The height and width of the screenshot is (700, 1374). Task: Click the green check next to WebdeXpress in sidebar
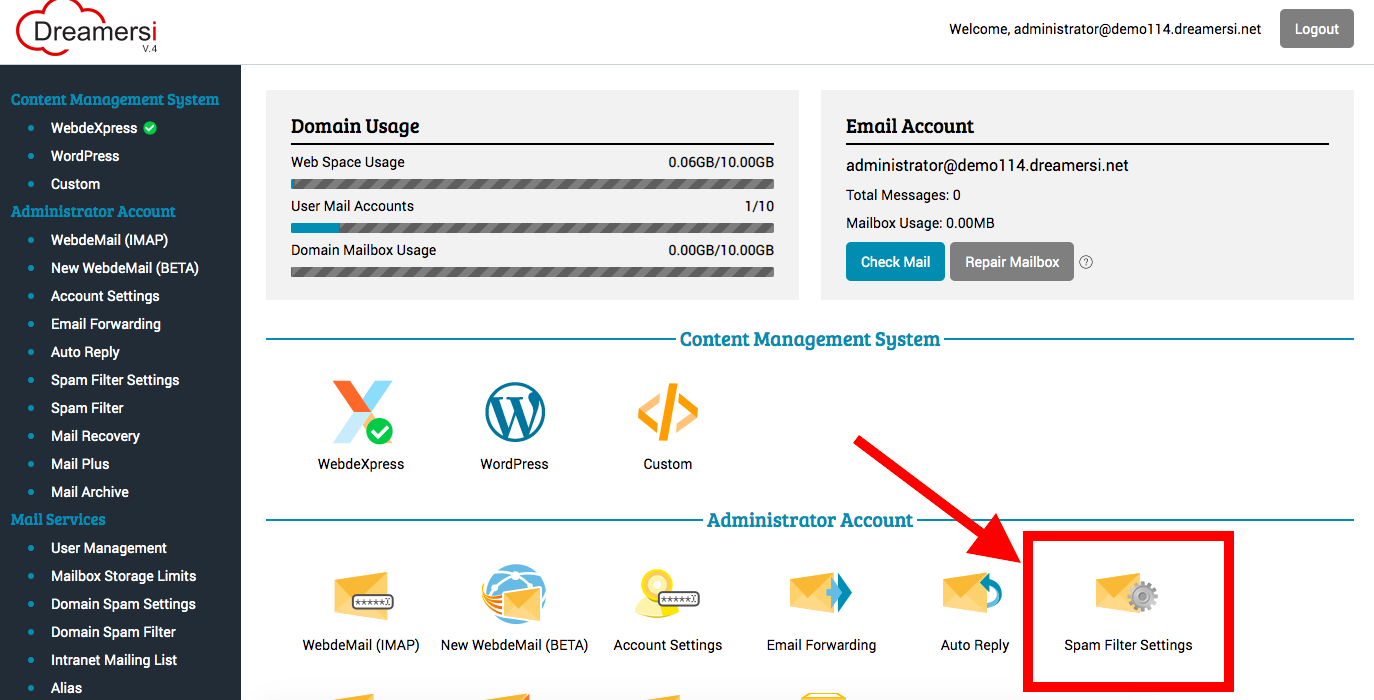(x=150, y=128)
